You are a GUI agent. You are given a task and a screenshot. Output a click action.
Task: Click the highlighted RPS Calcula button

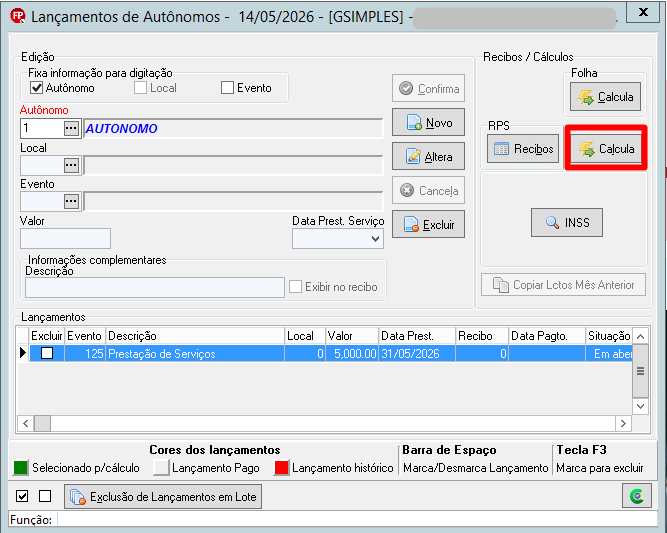606,148
